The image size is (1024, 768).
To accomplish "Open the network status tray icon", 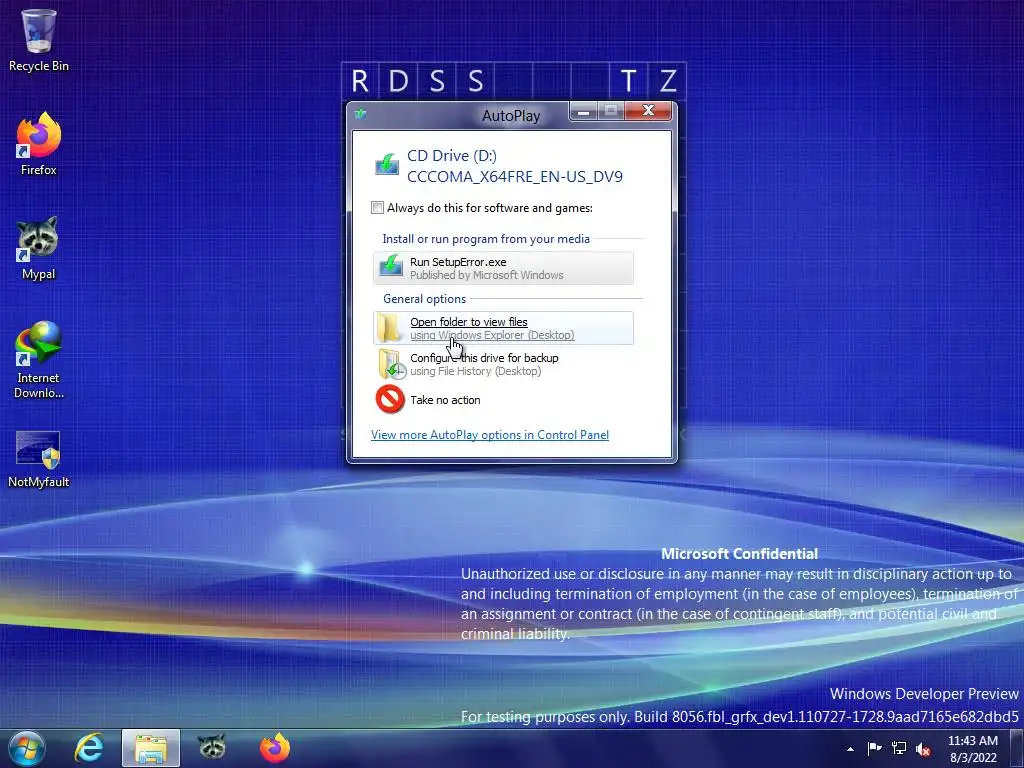I will tap(899, 748).
